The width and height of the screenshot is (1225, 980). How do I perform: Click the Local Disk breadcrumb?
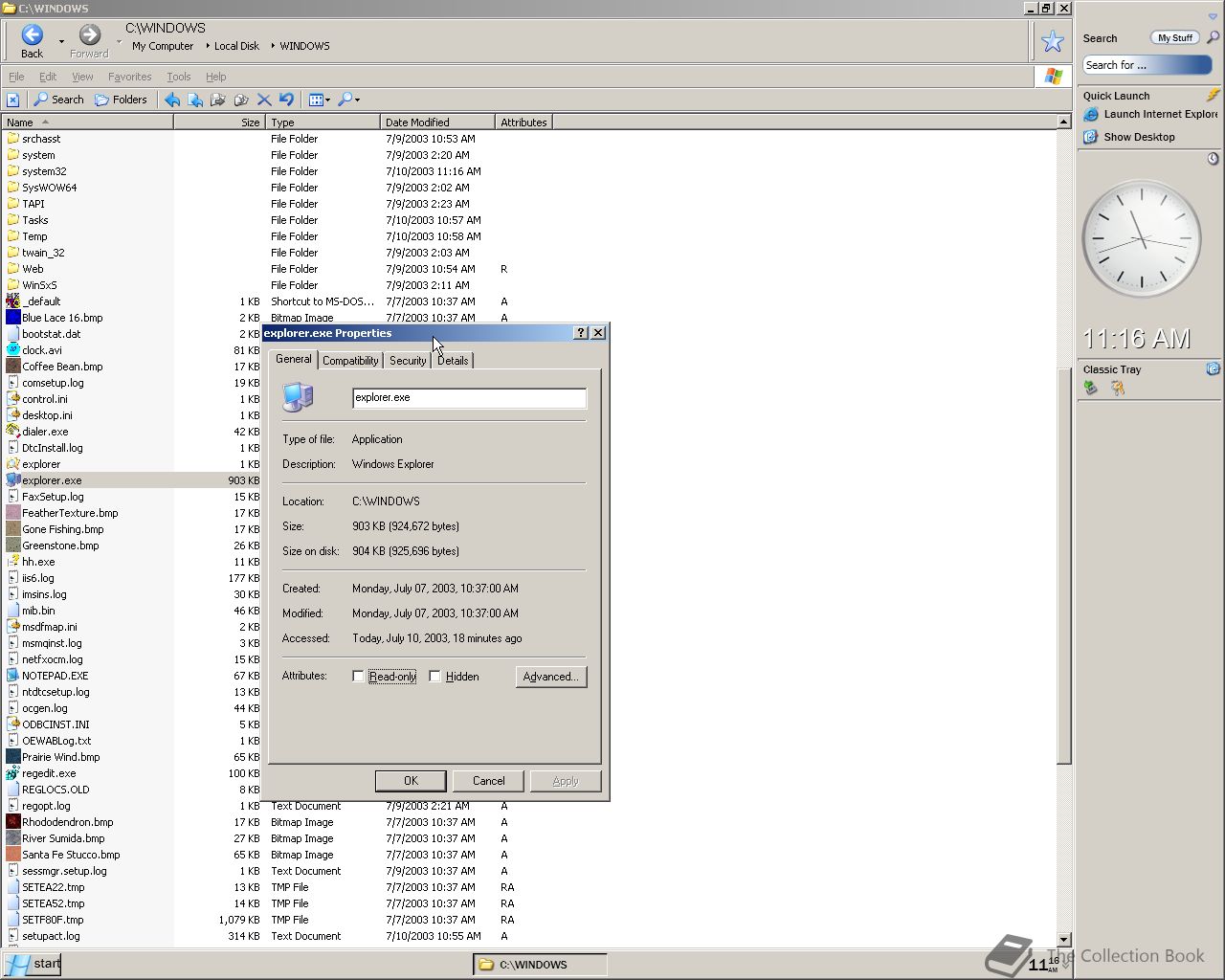pos(236,46)
